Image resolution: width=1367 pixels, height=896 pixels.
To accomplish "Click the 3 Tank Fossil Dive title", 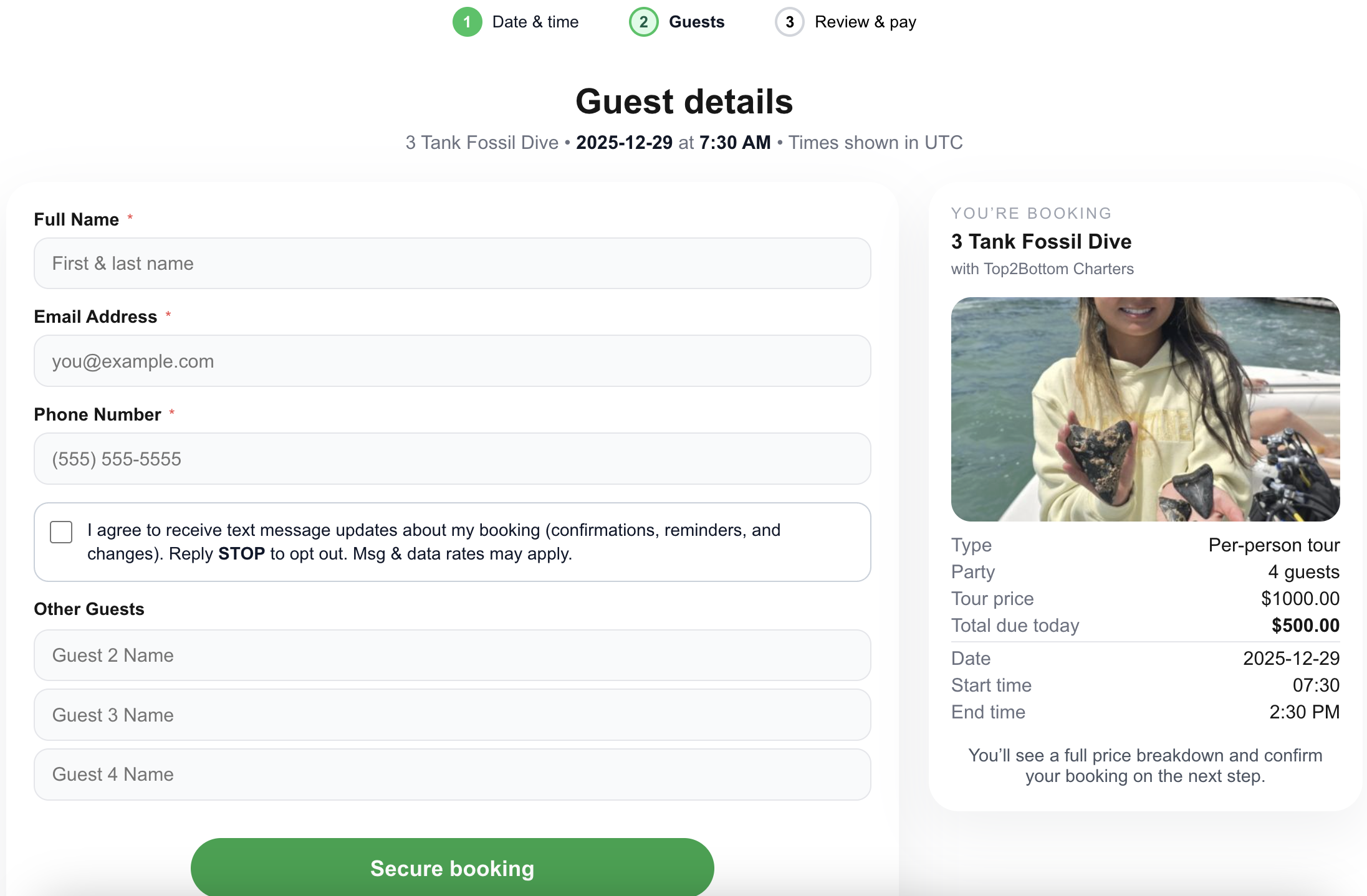I will [x=1041, y=242].
